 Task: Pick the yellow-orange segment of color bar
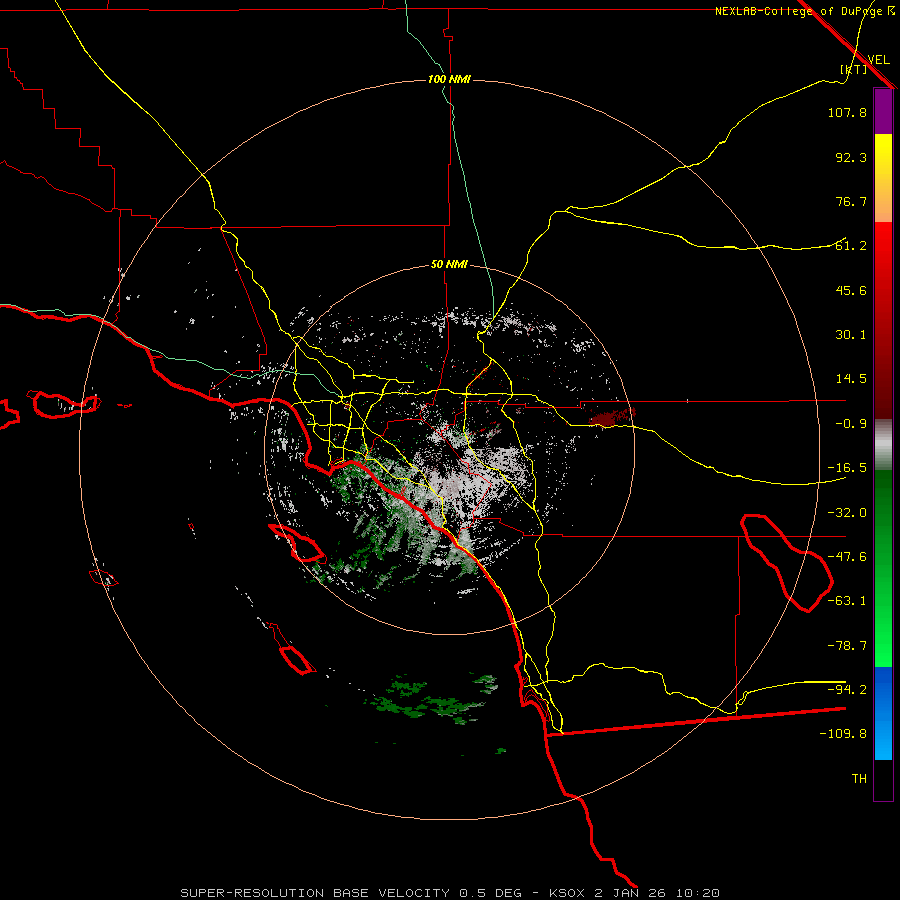(883, 178)
